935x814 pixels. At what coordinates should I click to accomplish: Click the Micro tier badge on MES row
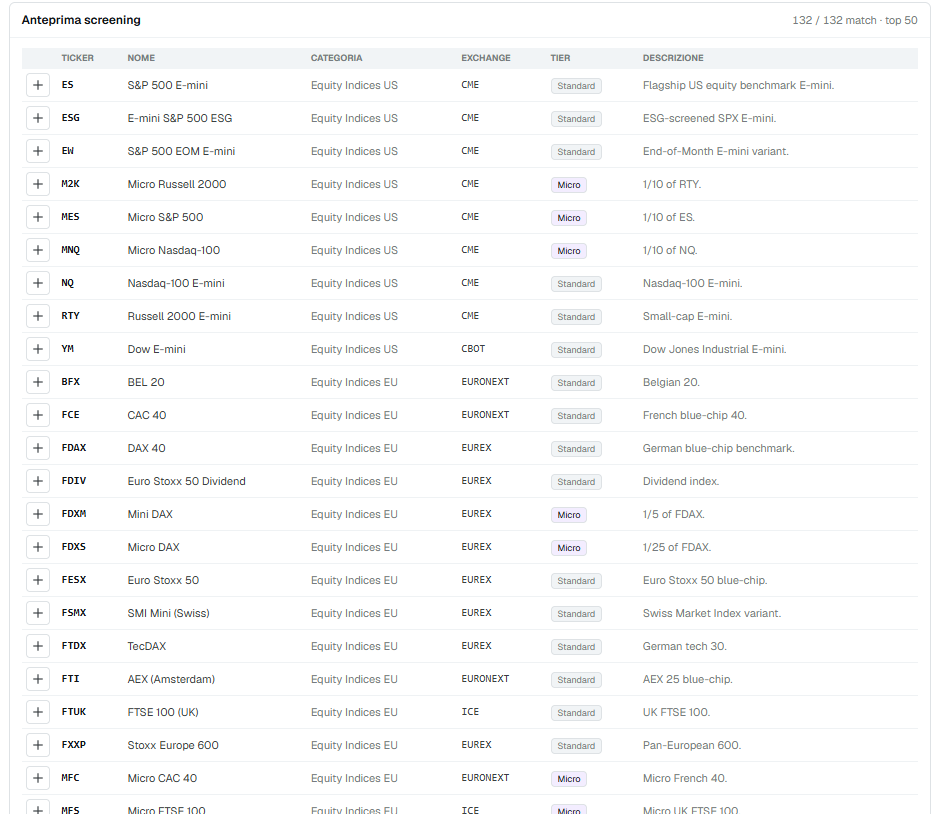[568, 218]
